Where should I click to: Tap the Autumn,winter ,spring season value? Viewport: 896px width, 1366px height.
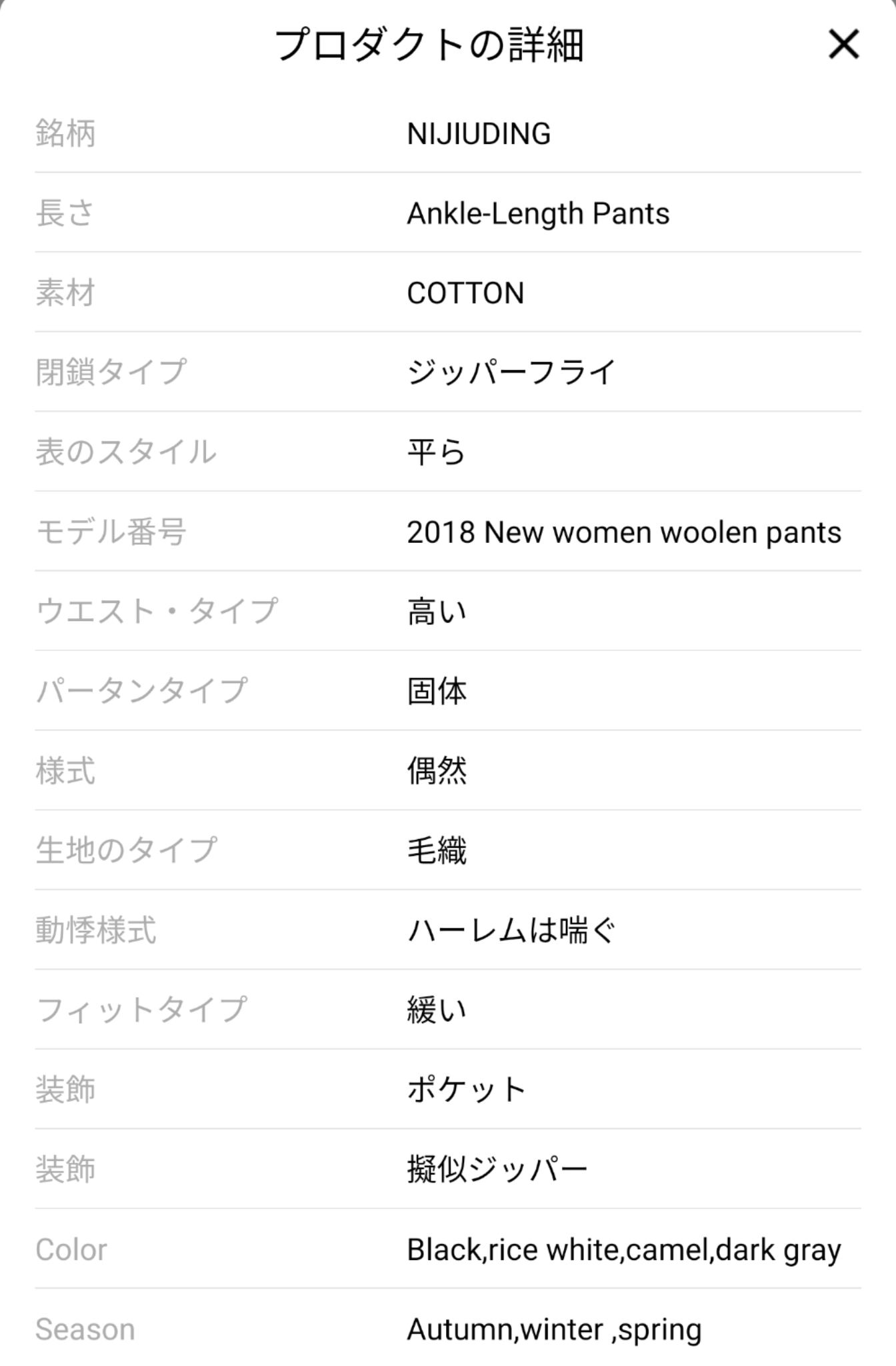click(554, 1329)
